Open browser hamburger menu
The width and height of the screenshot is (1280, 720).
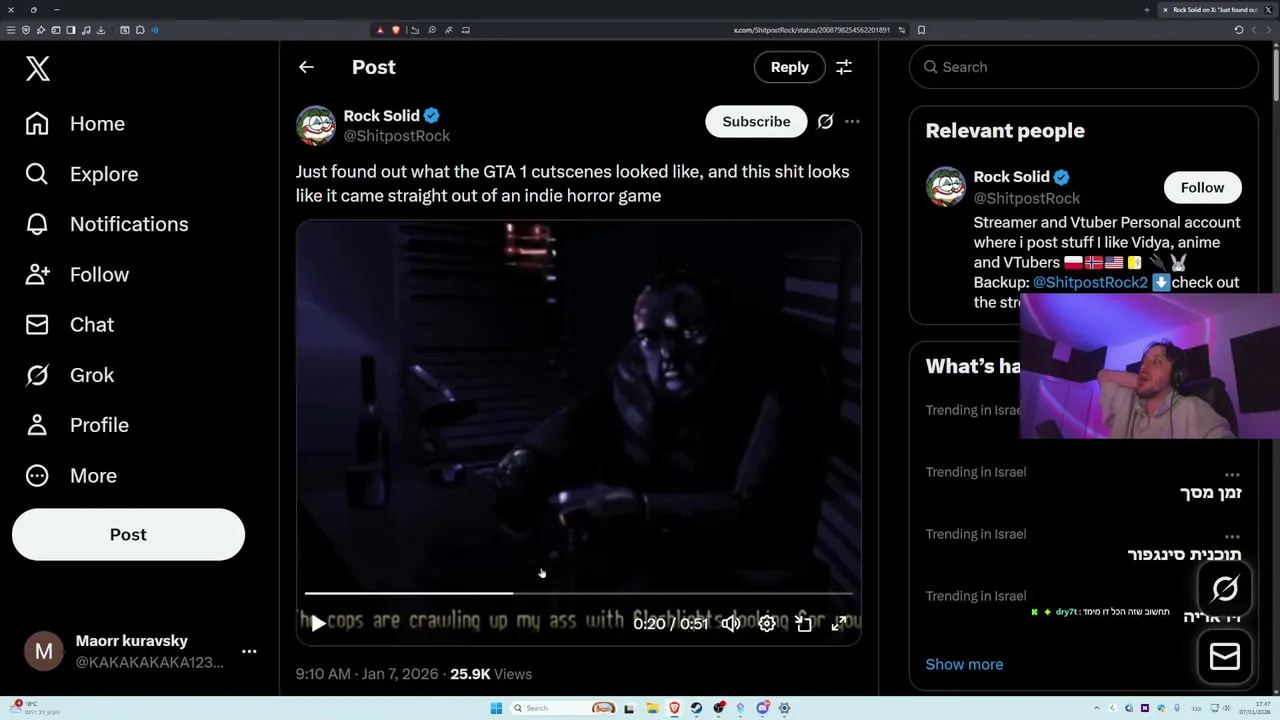point(11,30)
